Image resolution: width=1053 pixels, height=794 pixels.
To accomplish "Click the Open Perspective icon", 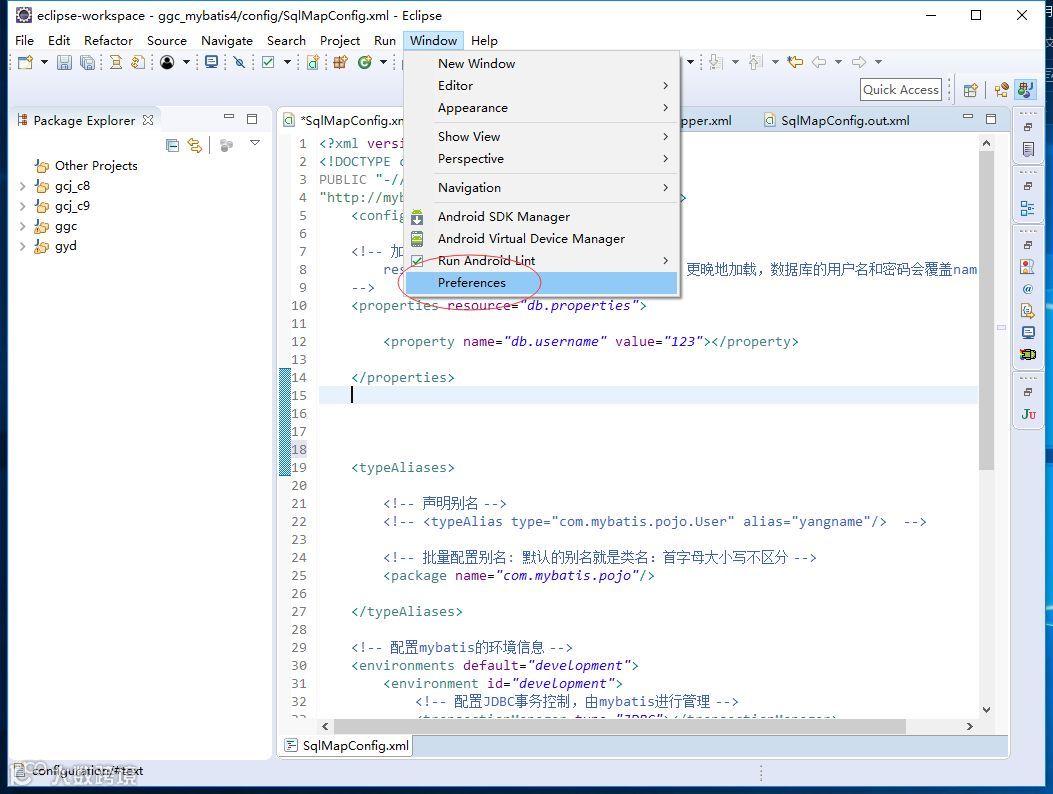I will 970,90.
